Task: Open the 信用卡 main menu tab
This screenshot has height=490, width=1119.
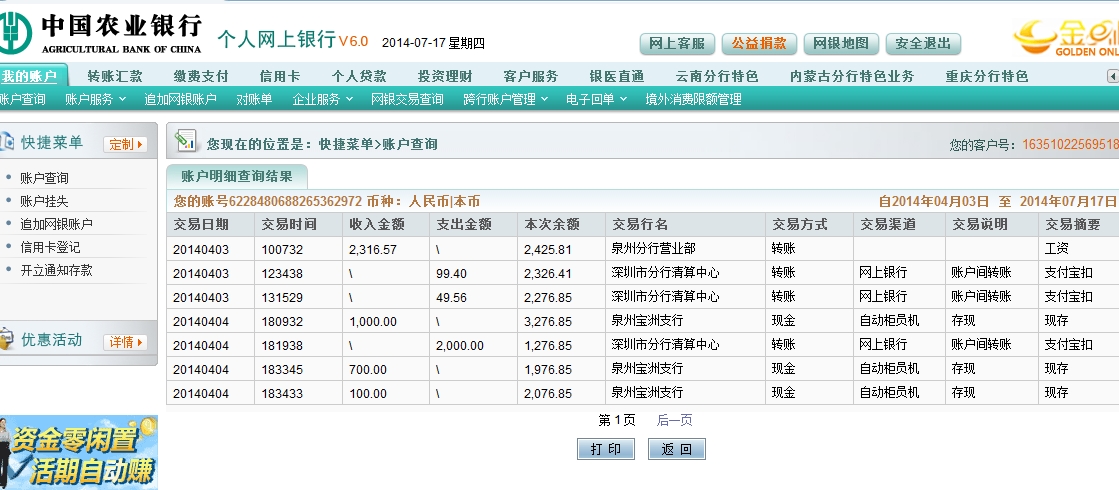Action: point(280,76)
